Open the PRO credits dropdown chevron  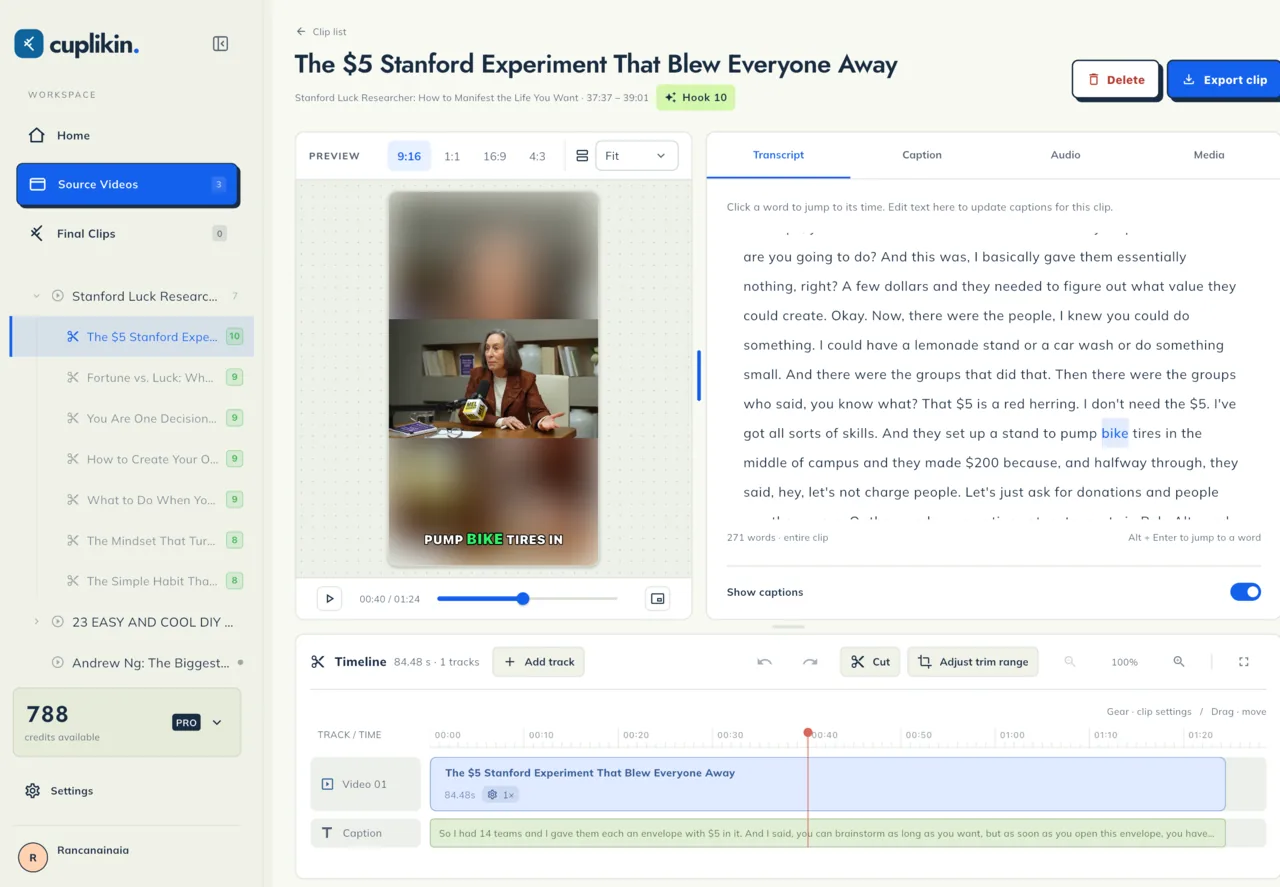click(x=217, y=722)
